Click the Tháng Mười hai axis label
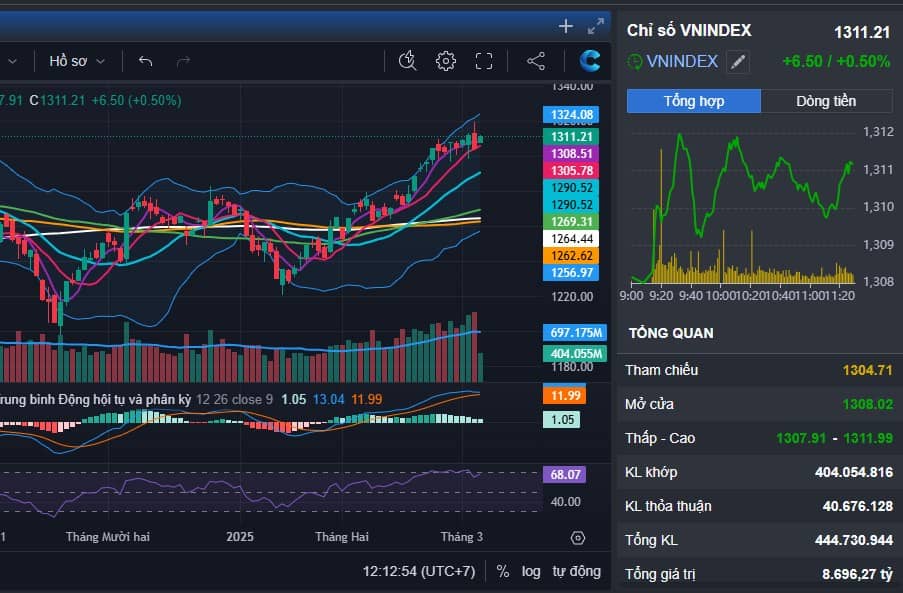 click(108, 537)
